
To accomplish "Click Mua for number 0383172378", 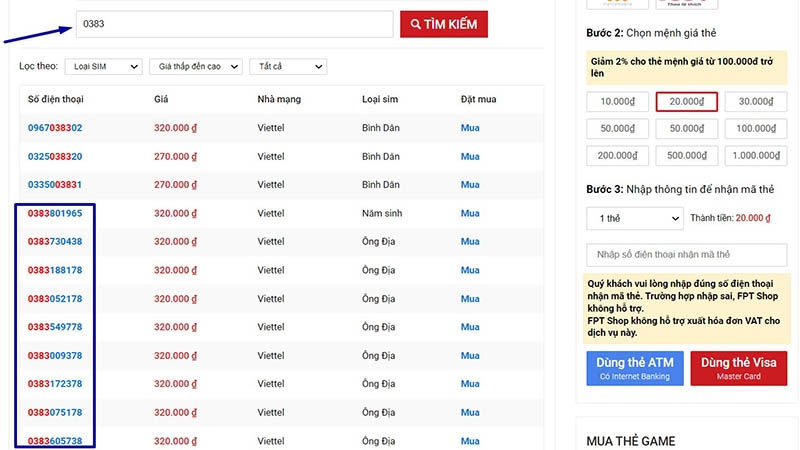I will point(470,384).
